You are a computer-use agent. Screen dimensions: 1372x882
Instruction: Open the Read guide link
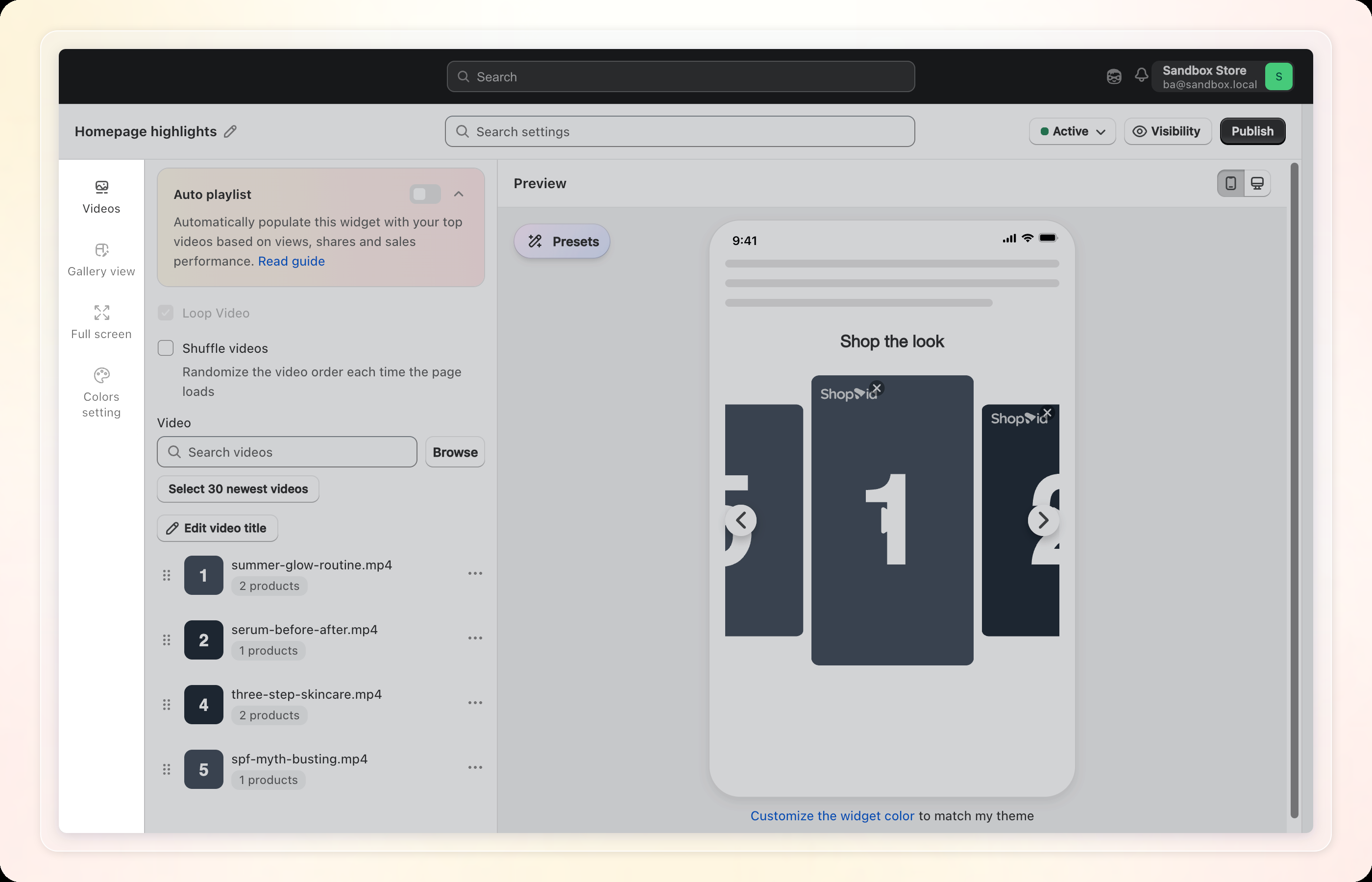[292, 261]
